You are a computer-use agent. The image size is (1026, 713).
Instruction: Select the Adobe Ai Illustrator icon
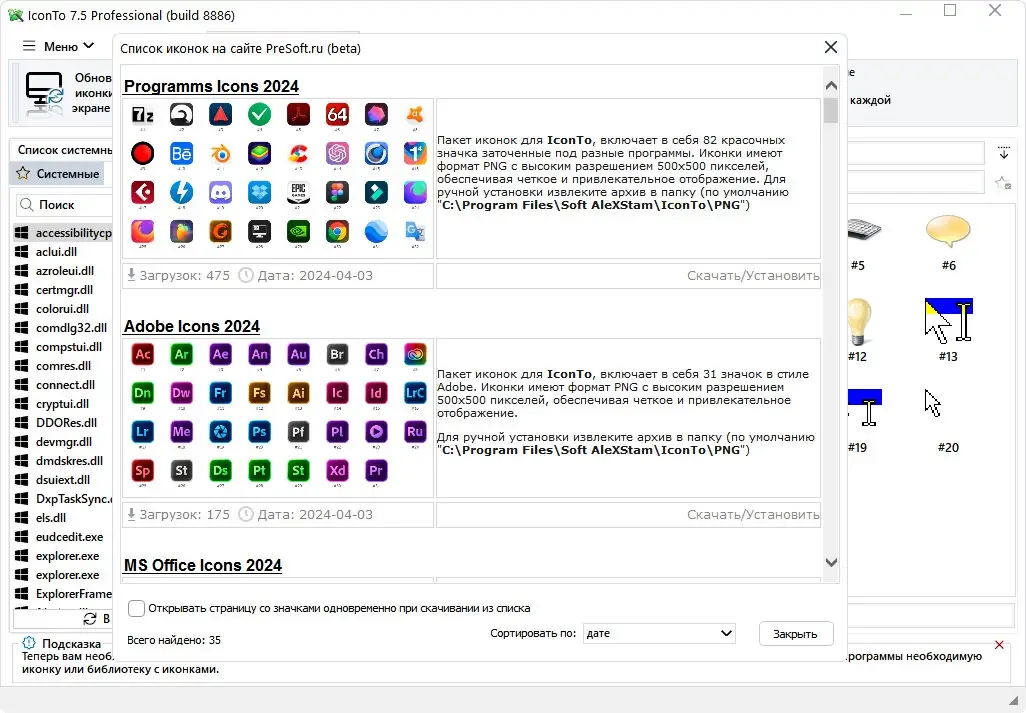298,393
